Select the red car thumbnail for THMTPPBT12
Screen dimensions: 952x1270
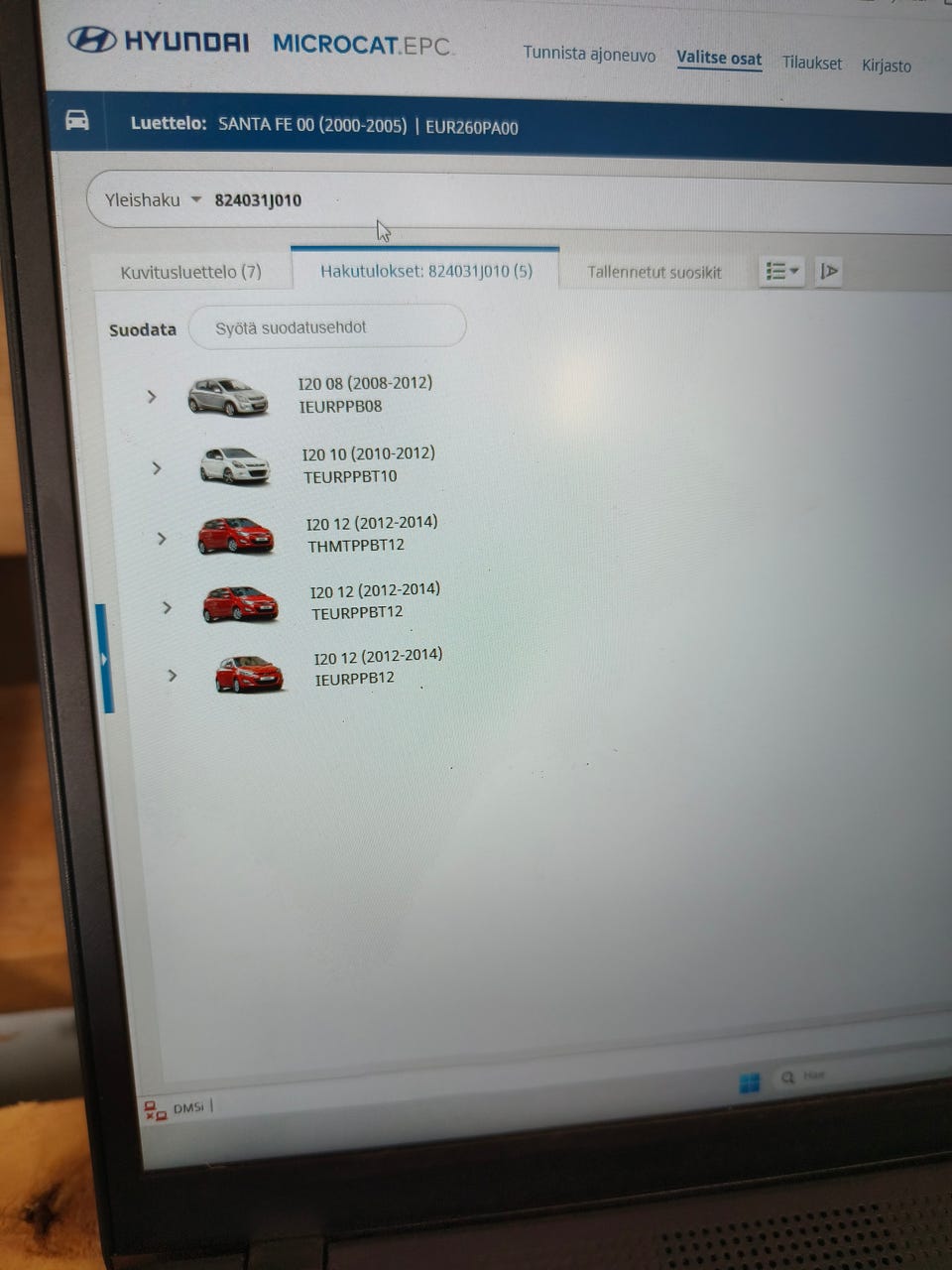(235, 535)
